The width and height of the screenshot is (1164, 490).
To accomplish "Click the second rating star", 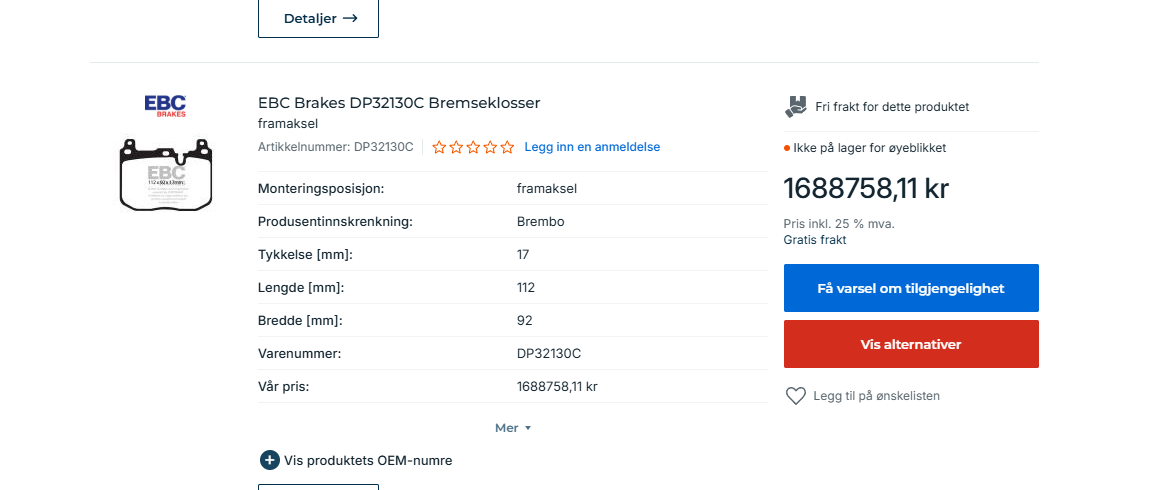I will pyautogui.click(x=456, y=147).
